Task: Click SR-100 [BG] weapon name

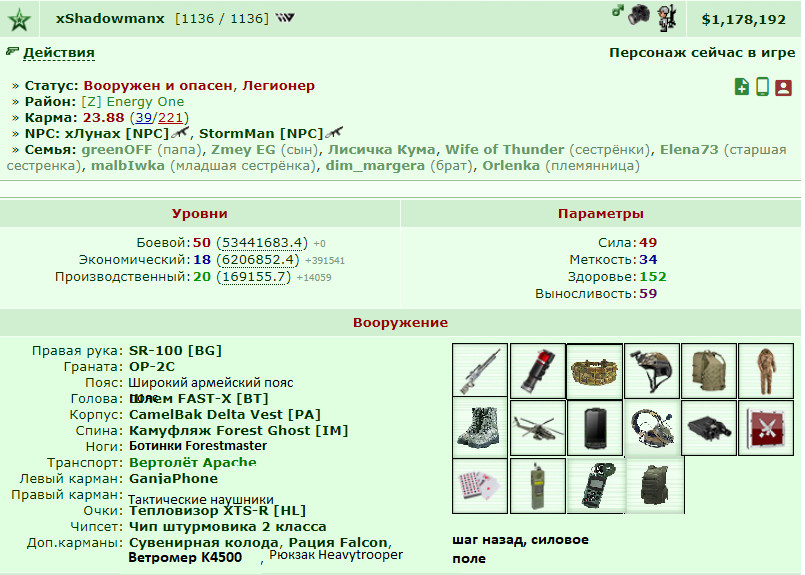Action: pos(175,351)
